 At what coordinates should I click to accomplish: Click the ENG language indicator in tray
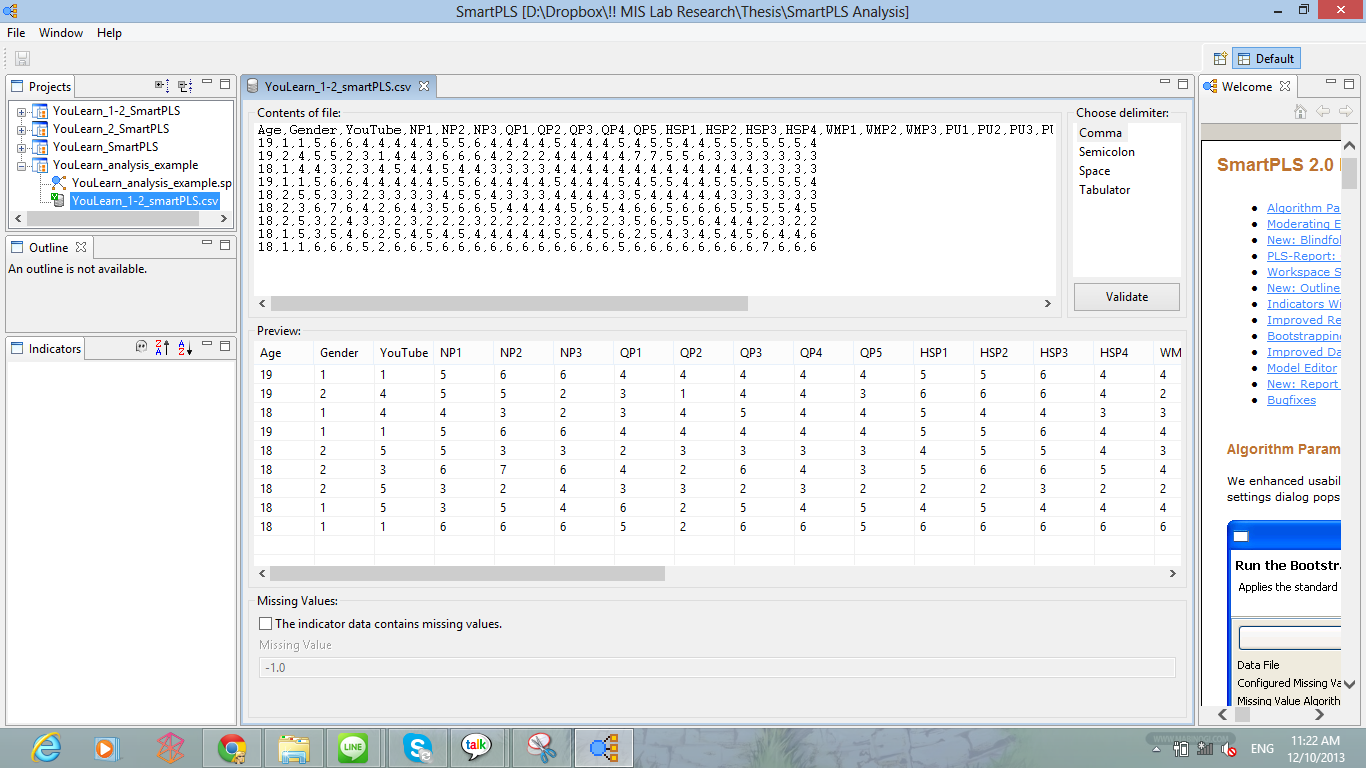(x=1262, y=748)
